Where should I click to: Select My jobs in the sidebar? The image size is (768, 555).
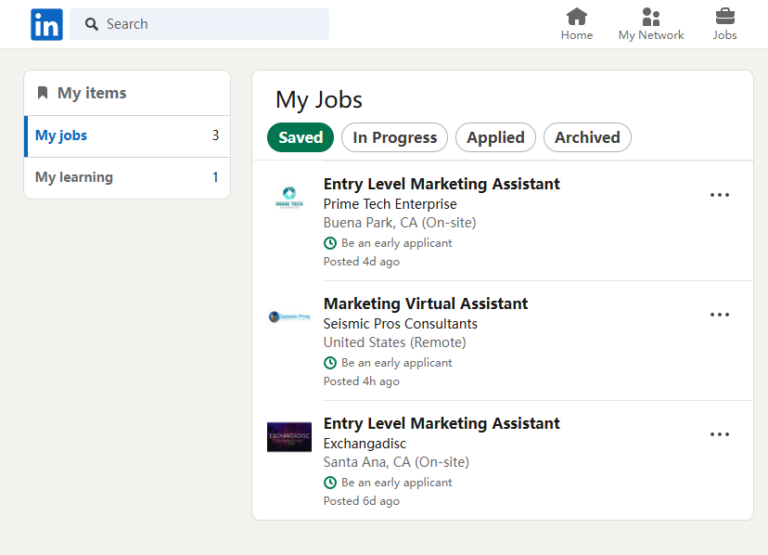pyautogui.click(x=127, y=136)
